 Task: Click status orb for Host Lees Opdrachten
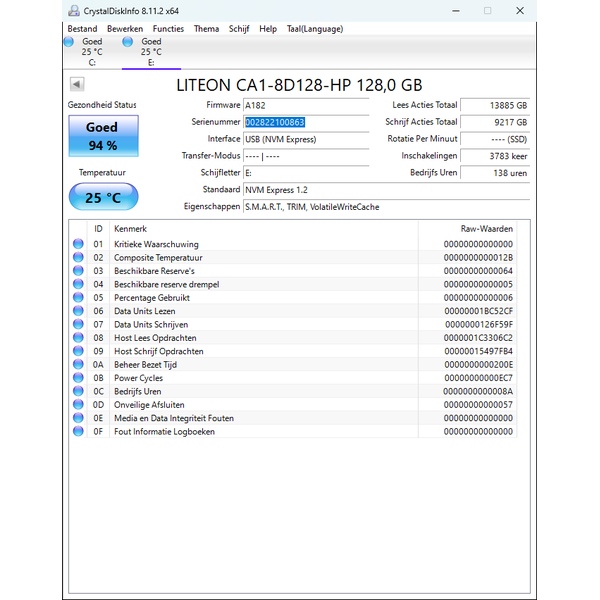point(78,338)
